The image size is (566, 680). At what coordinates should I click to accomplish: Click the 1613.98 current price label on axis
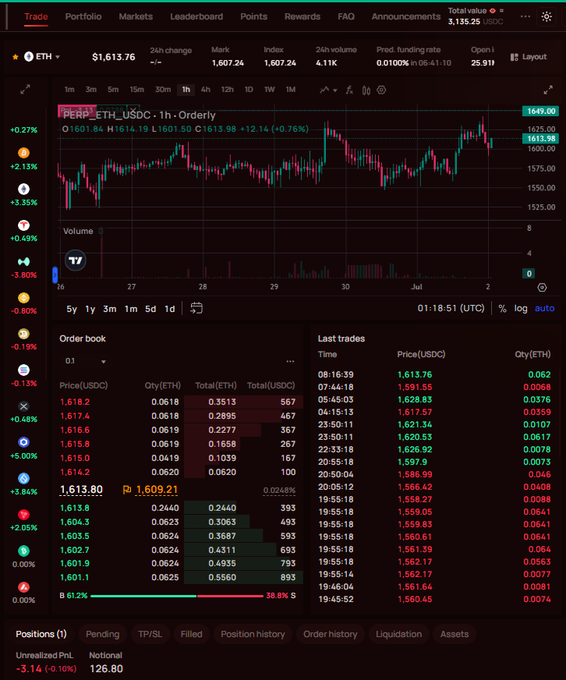tap(540, 139)
